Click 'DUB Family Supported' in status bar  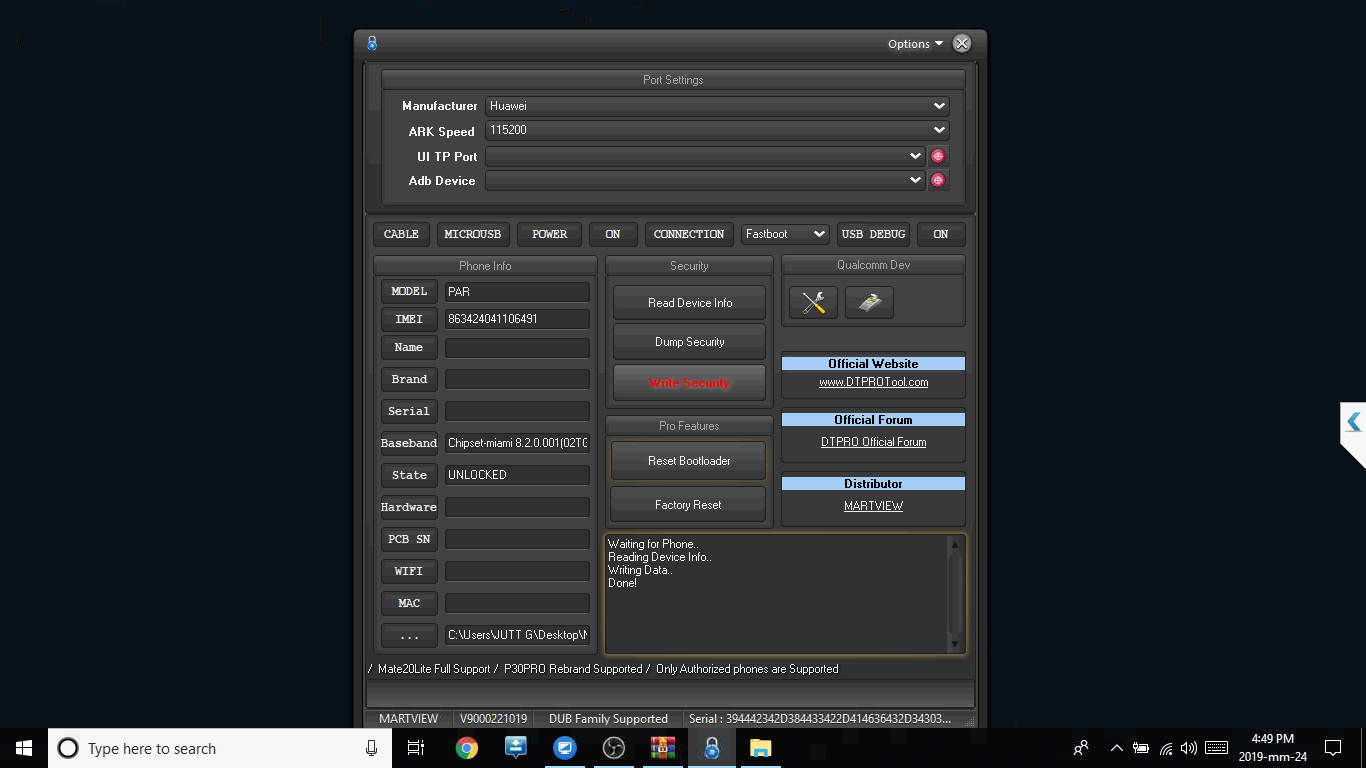(608, 719)
